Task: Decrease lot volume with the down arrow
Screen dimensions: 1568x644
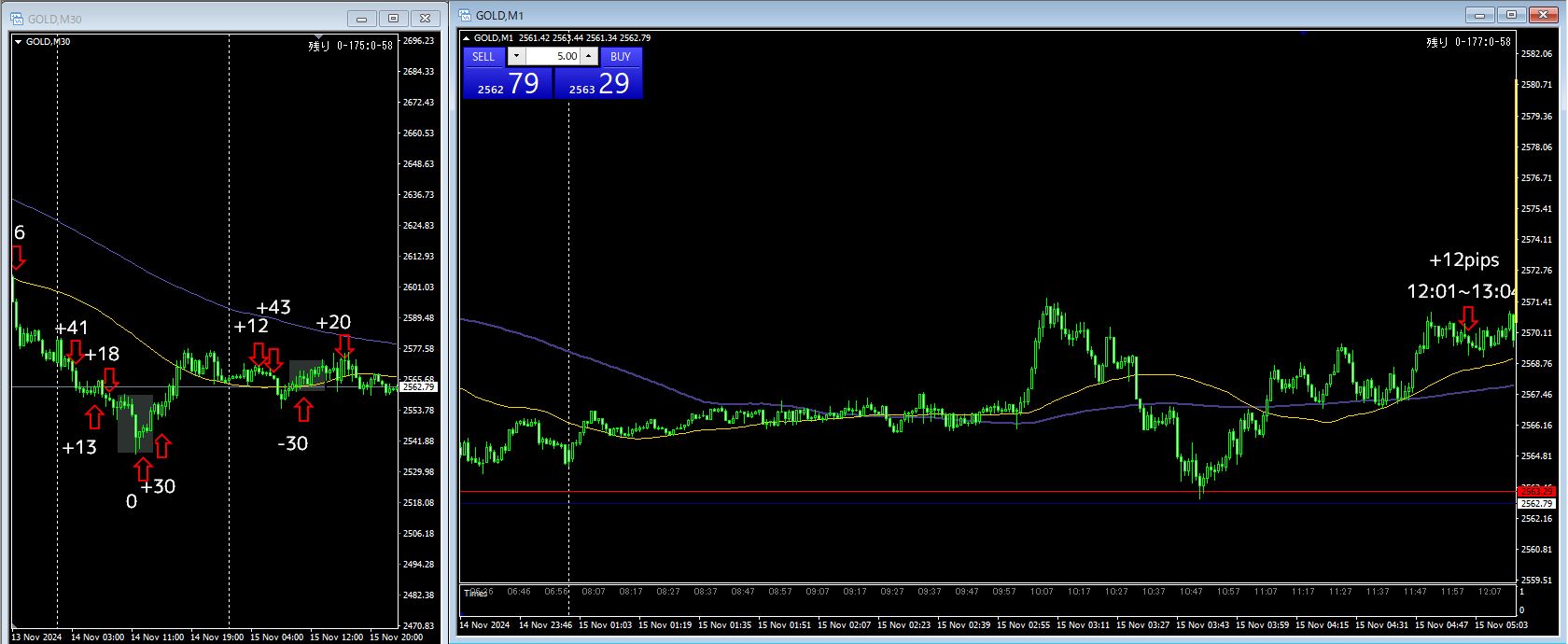Action: pyautogui.click(x=516, y=56)
